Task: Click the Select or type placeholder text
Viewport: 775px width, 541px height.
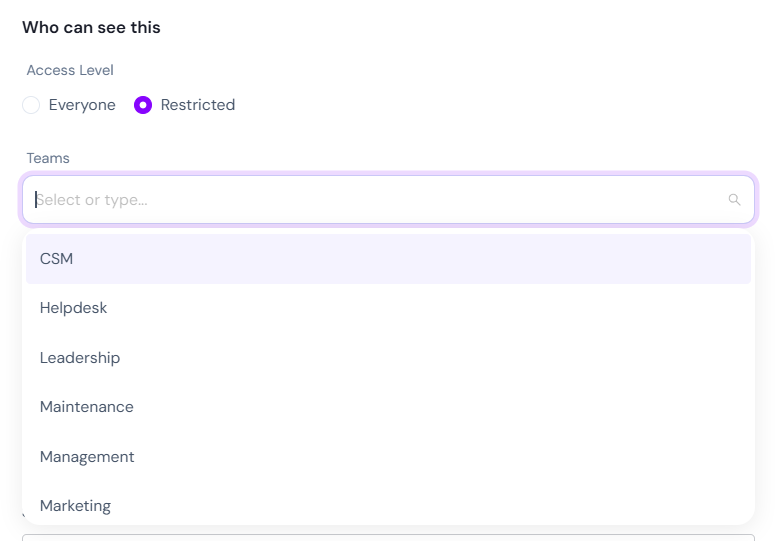Action: coord(92,200)
